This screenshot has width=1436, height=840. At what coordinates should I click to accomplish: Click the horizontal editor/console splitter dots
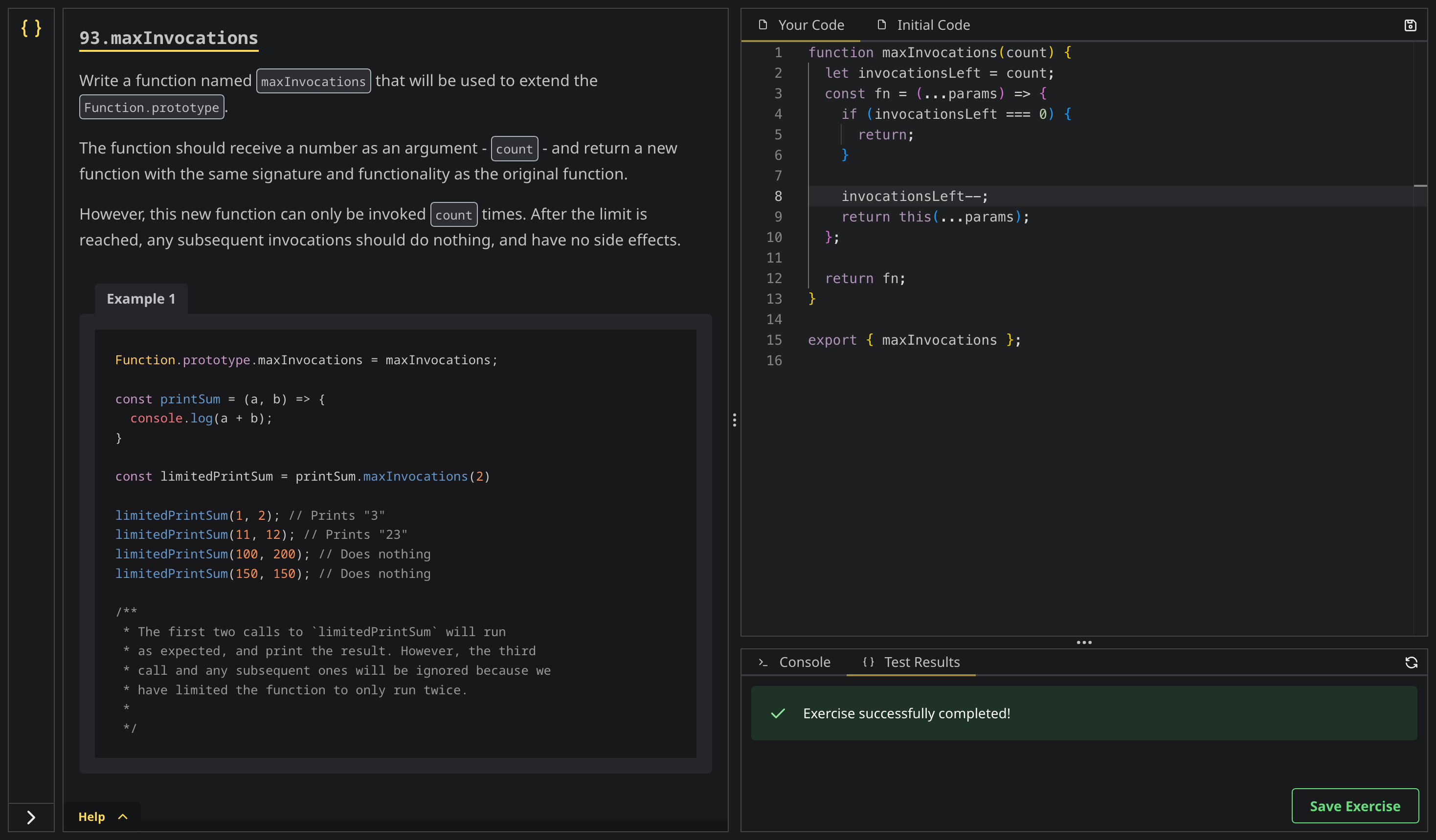1084,642
